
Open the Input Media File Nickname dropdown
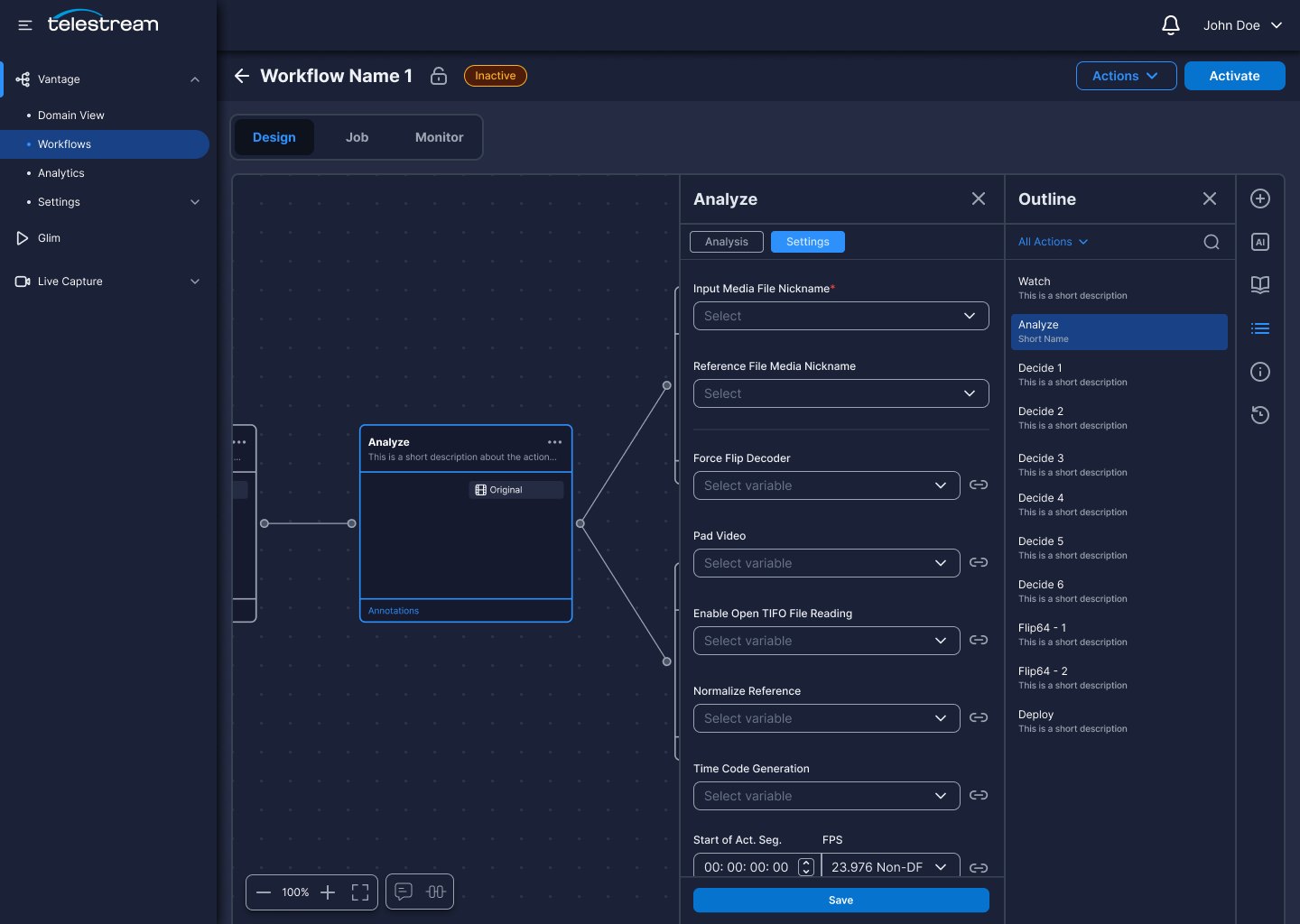click(841, 316)
